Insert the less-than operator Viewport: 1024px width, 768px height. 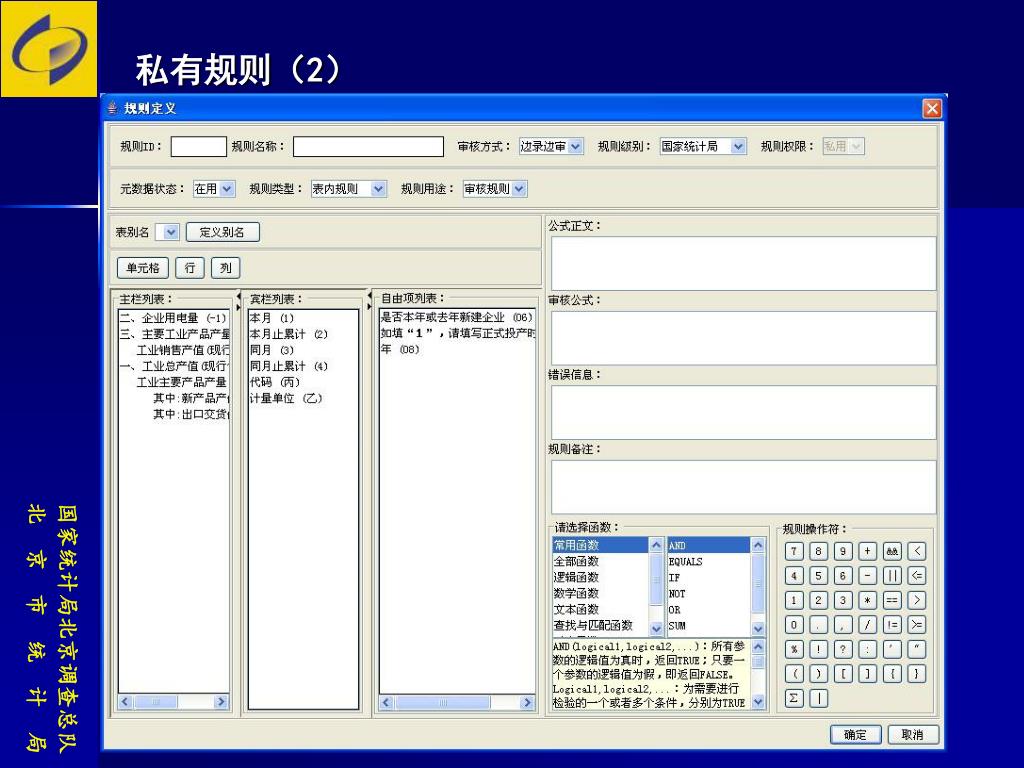point(917,551)
